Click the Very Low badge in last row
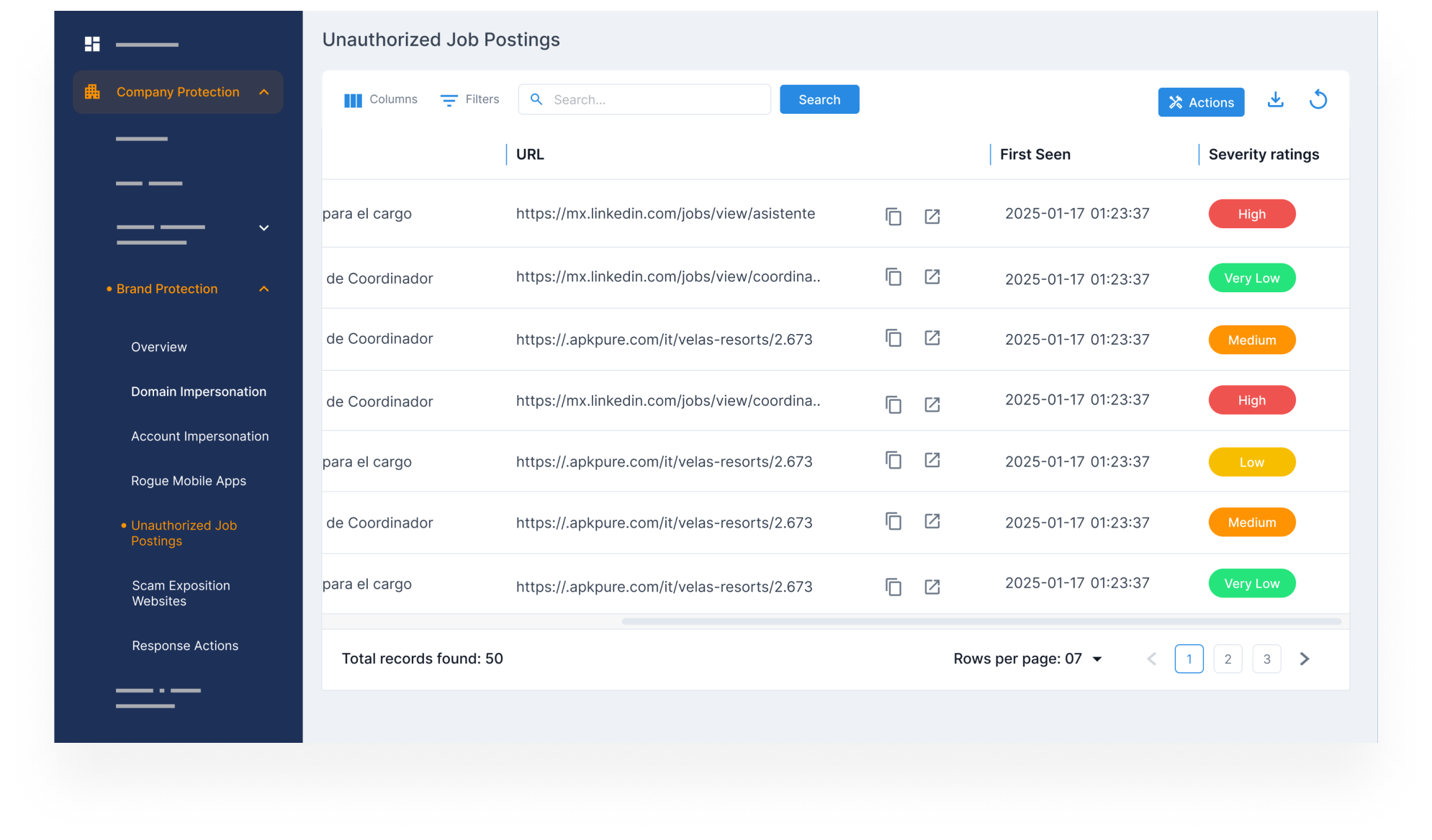Viewport: 1432px width, 840px height. [1251, 583]
